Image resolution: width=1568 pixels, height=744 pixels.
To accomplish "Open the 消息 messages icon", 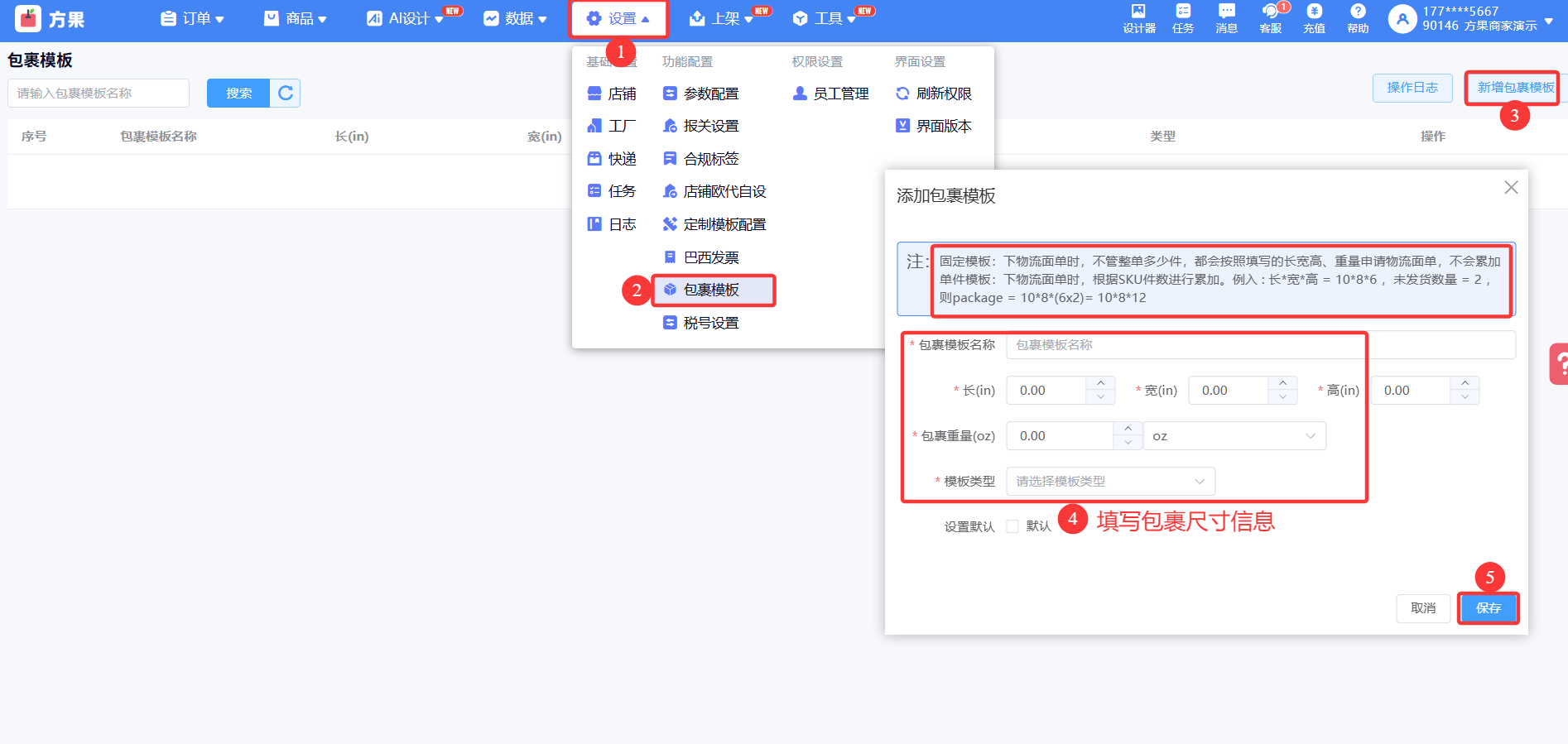I will click(1227, 18).
